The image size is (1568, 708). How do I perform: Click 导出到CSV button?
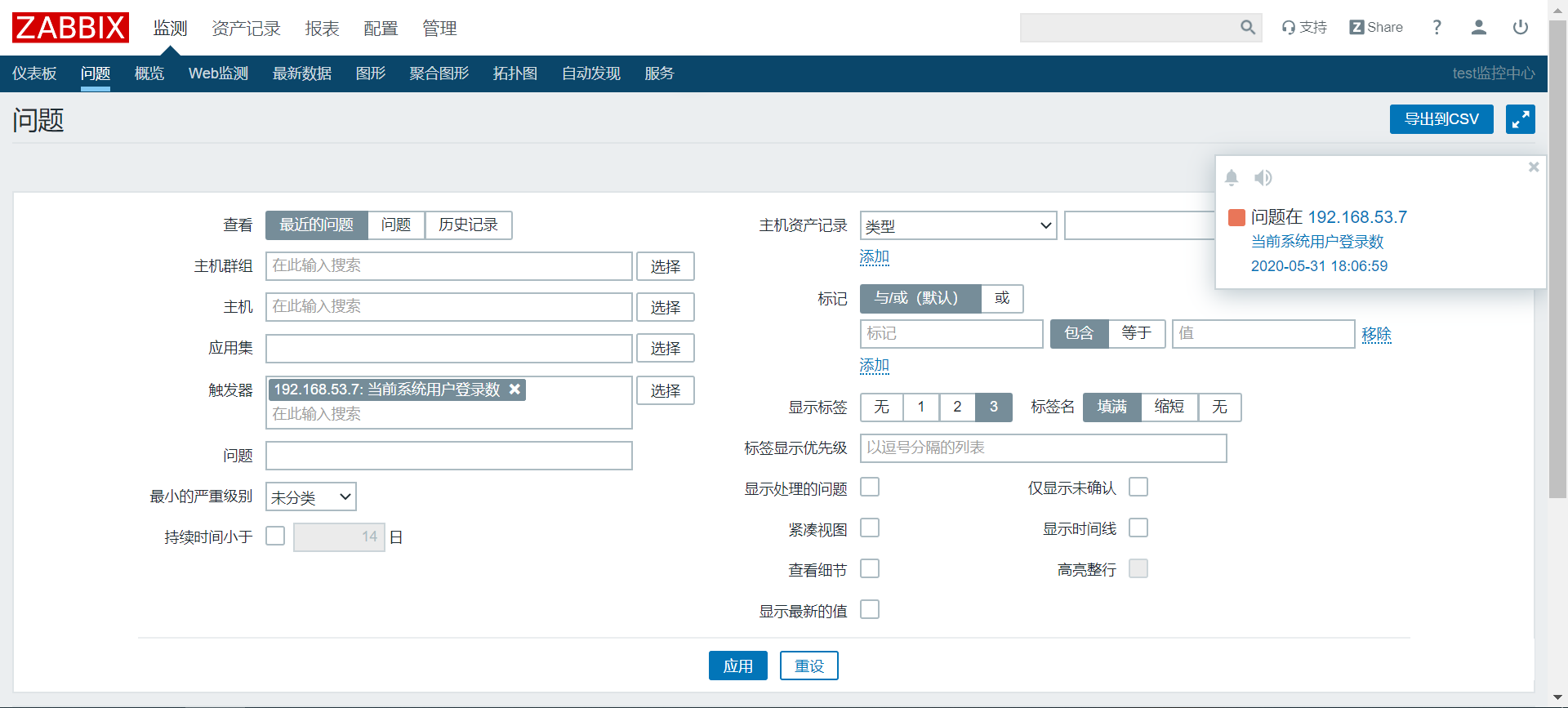(1441, 119)
